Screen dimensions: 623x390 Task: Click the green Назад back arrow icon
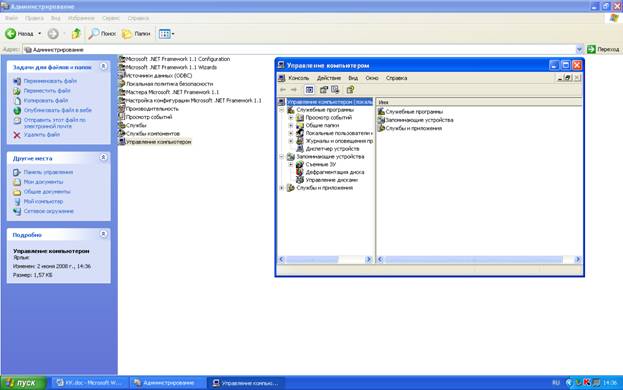pos(11,34)
